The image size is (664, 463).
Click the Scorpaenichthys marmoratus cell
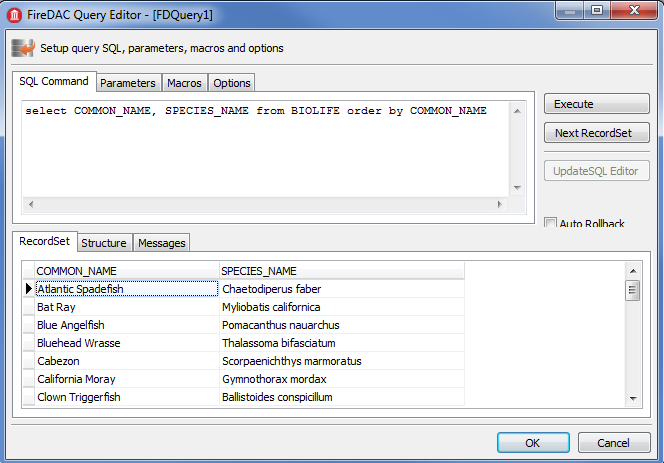pos(342,361)
